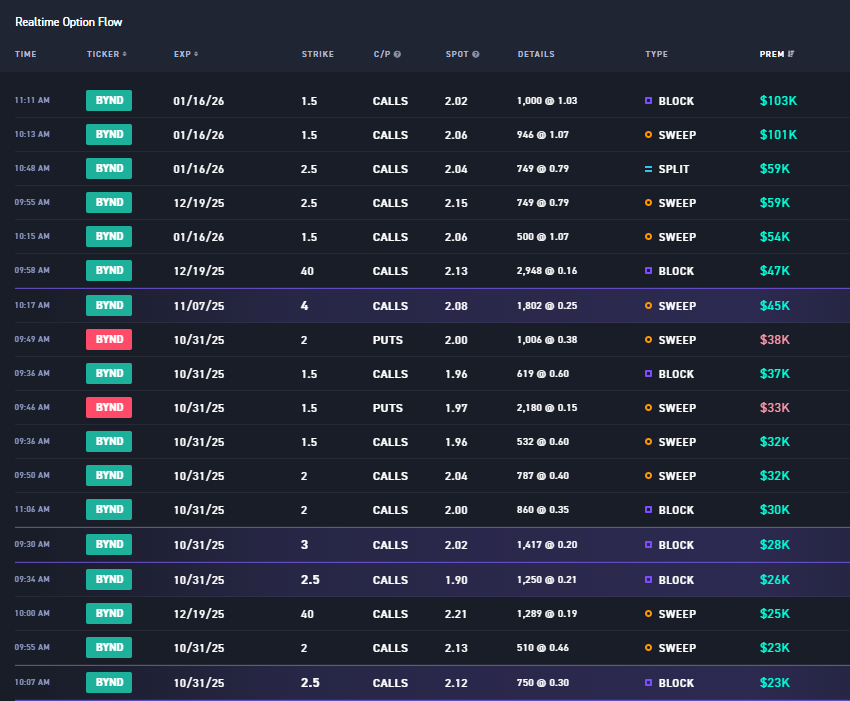
Task: Click the sweep icon in the $45K row
Action: [648, 306]
